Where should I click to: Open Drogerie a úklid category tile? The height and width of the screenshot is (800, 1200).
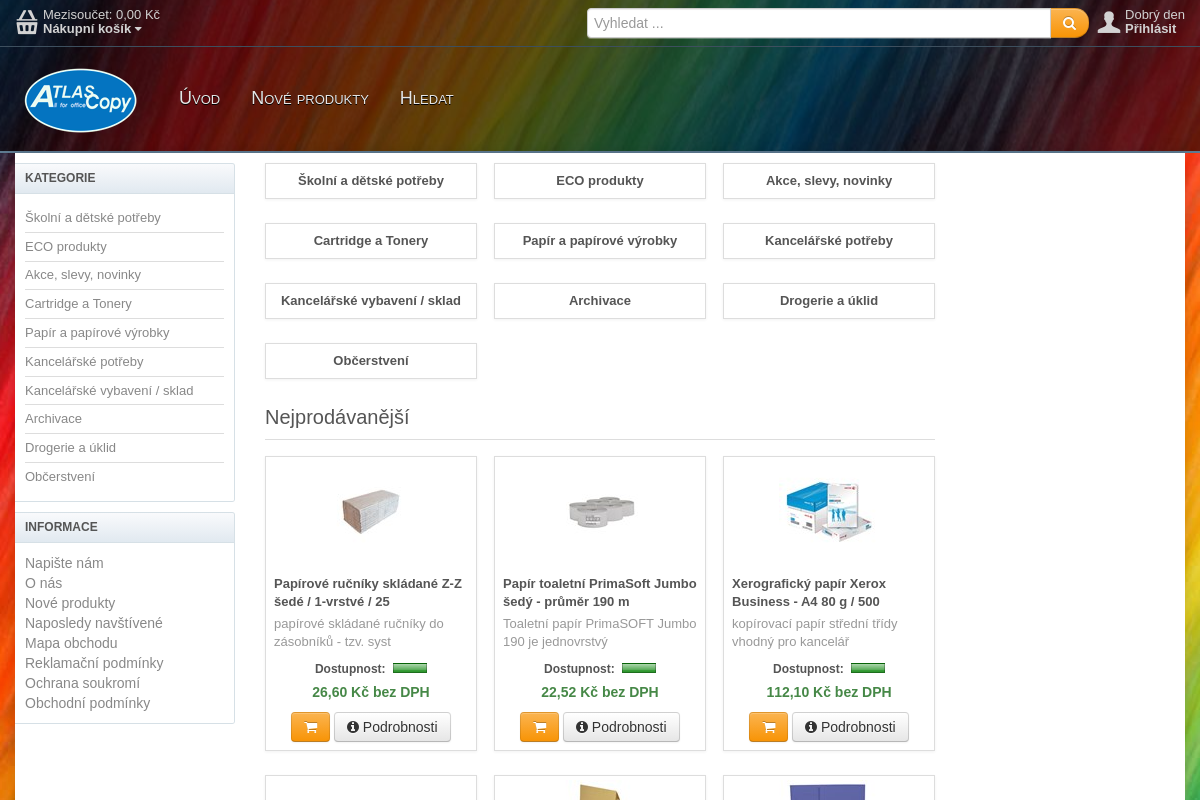pos(829,301)
